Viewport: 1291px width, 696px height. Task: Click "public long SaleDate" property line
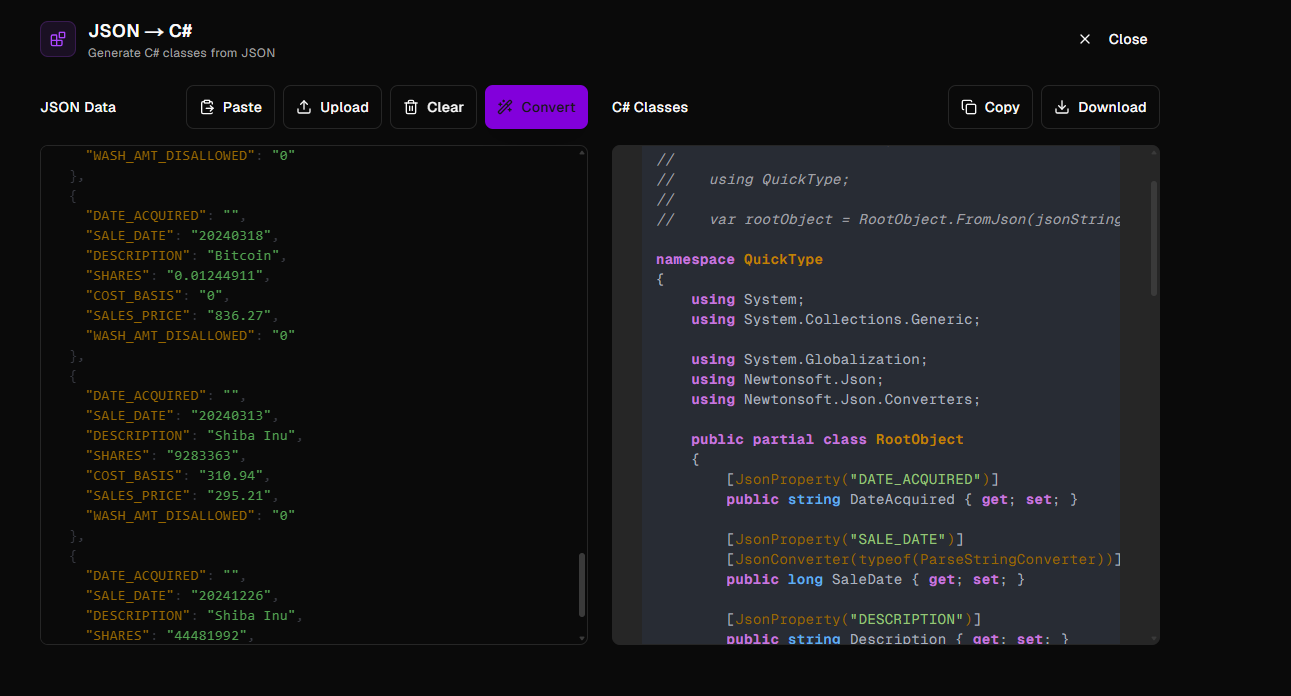876,579
